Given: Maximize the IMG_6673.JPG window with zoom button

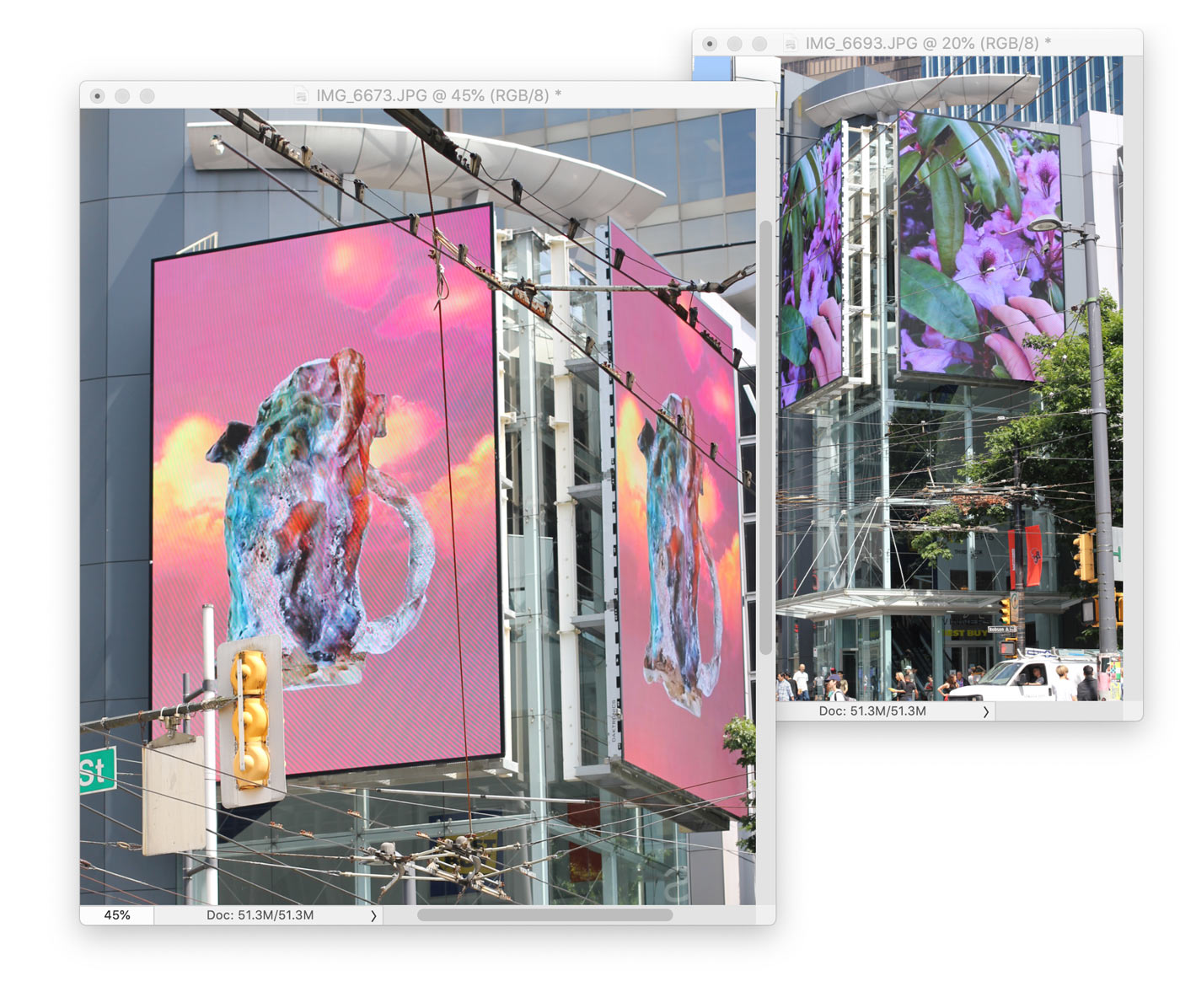Looking at the screenshot, I should pyautogui.click(x=147, y=96).
